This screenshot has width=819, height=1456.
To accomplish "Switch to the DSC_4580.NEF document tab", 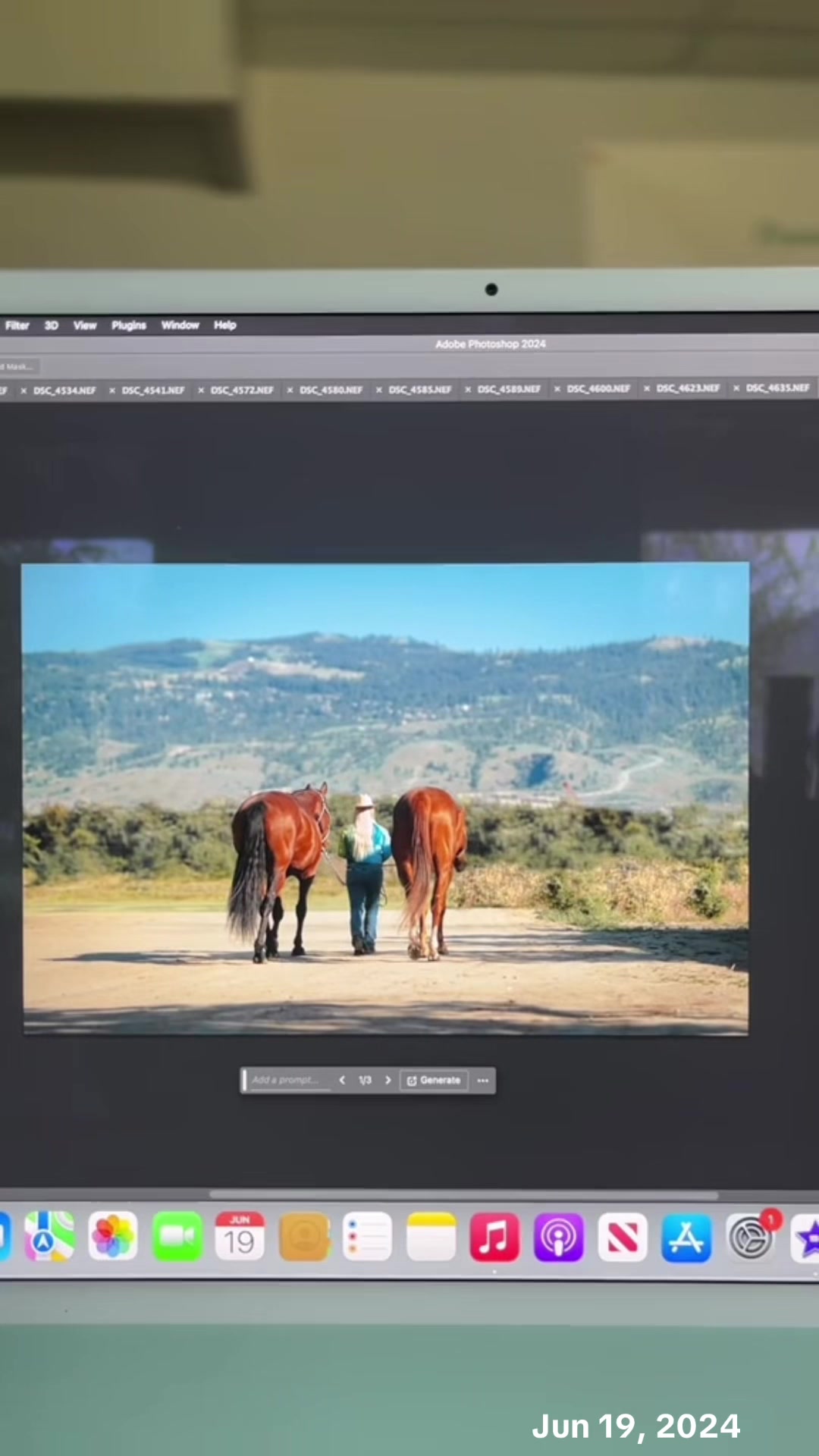I will [331, 391].
